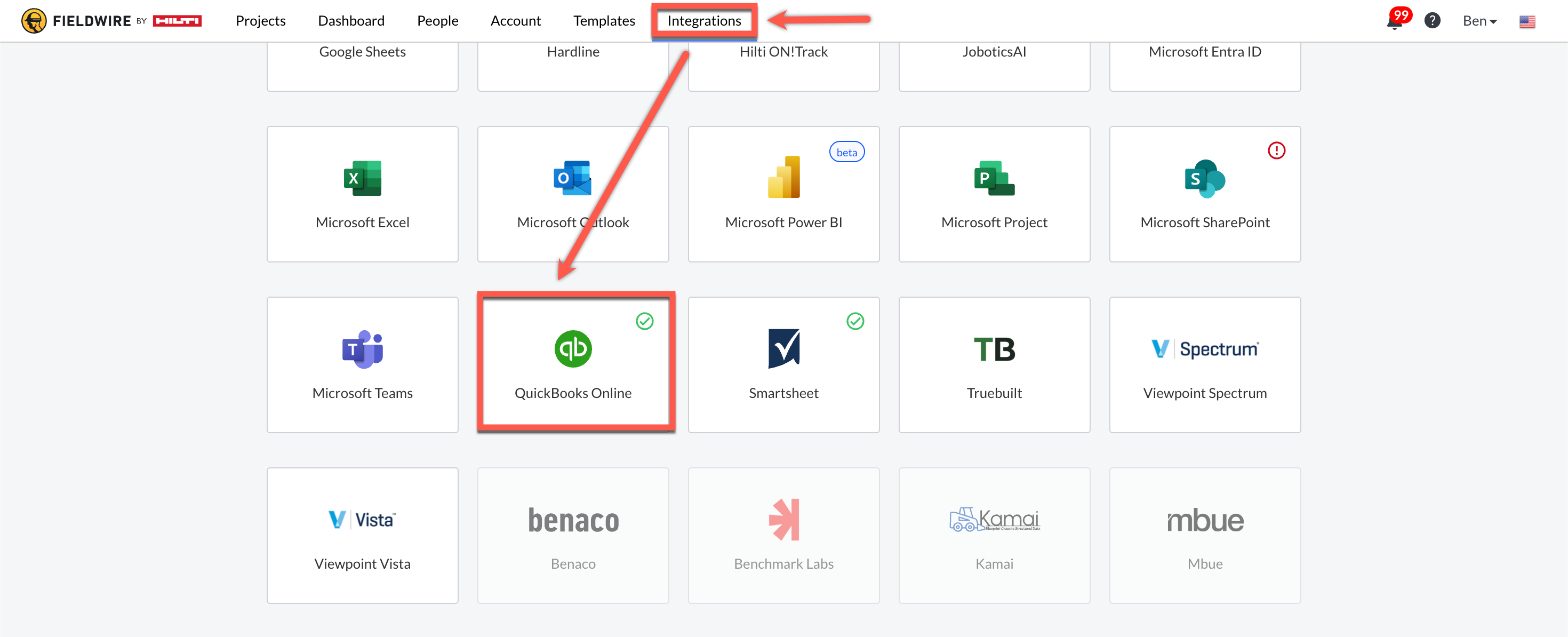1568x637 pixels.
Task: Switch to the Projects tab
Action: (x=260, y=21)
